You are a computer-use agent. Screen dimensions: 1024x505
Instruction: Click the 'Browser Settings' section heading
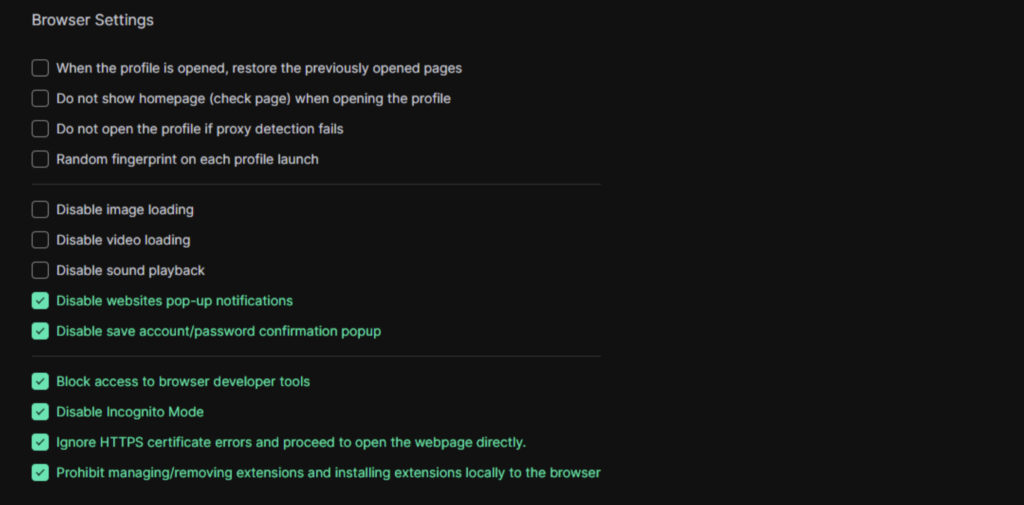pos(93,20)
